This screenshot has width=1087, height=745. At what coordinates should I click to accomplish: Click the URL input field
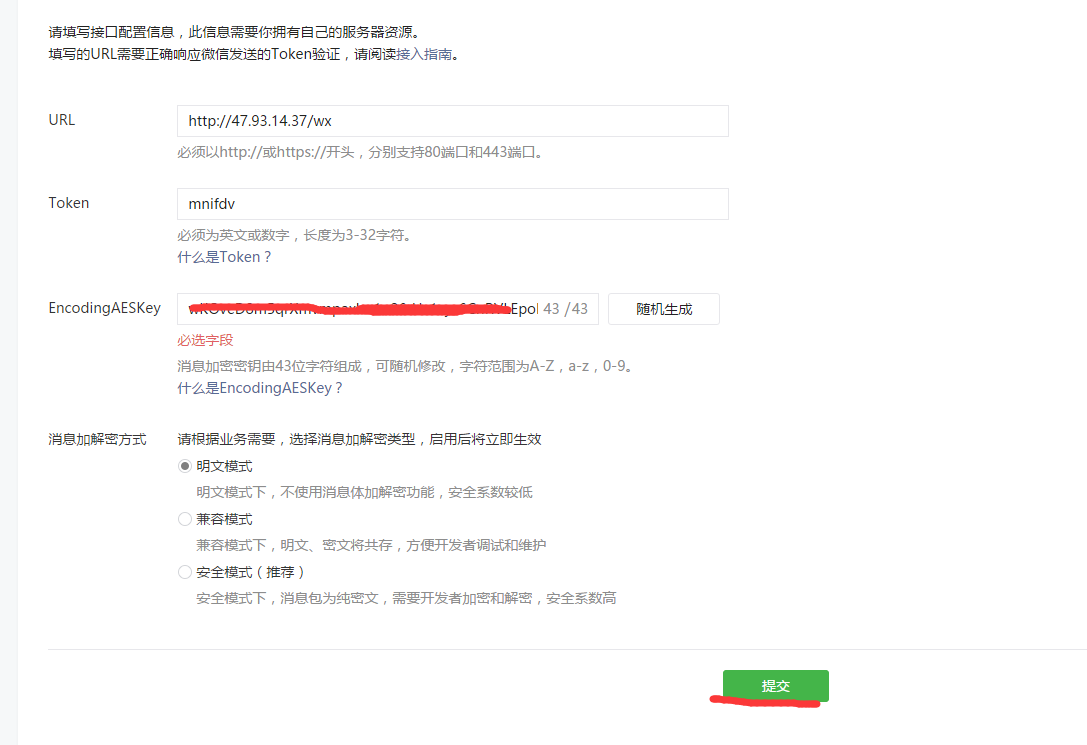(450, 121)
